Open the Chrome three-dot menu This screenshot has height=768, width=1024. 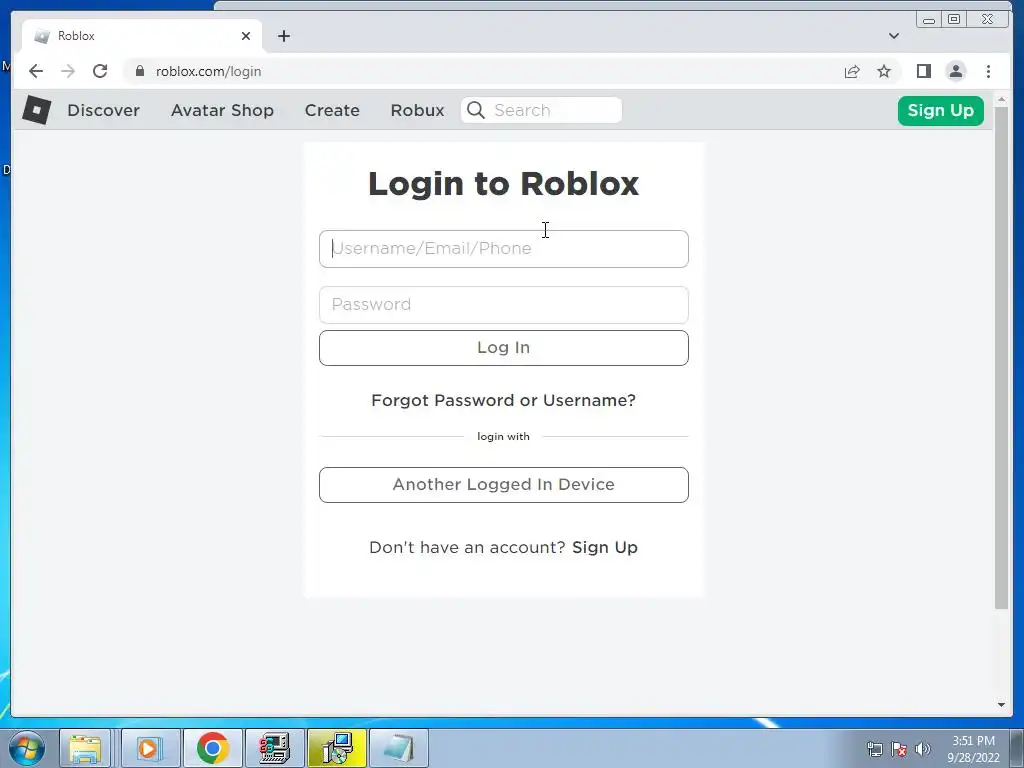click(988, 71)
